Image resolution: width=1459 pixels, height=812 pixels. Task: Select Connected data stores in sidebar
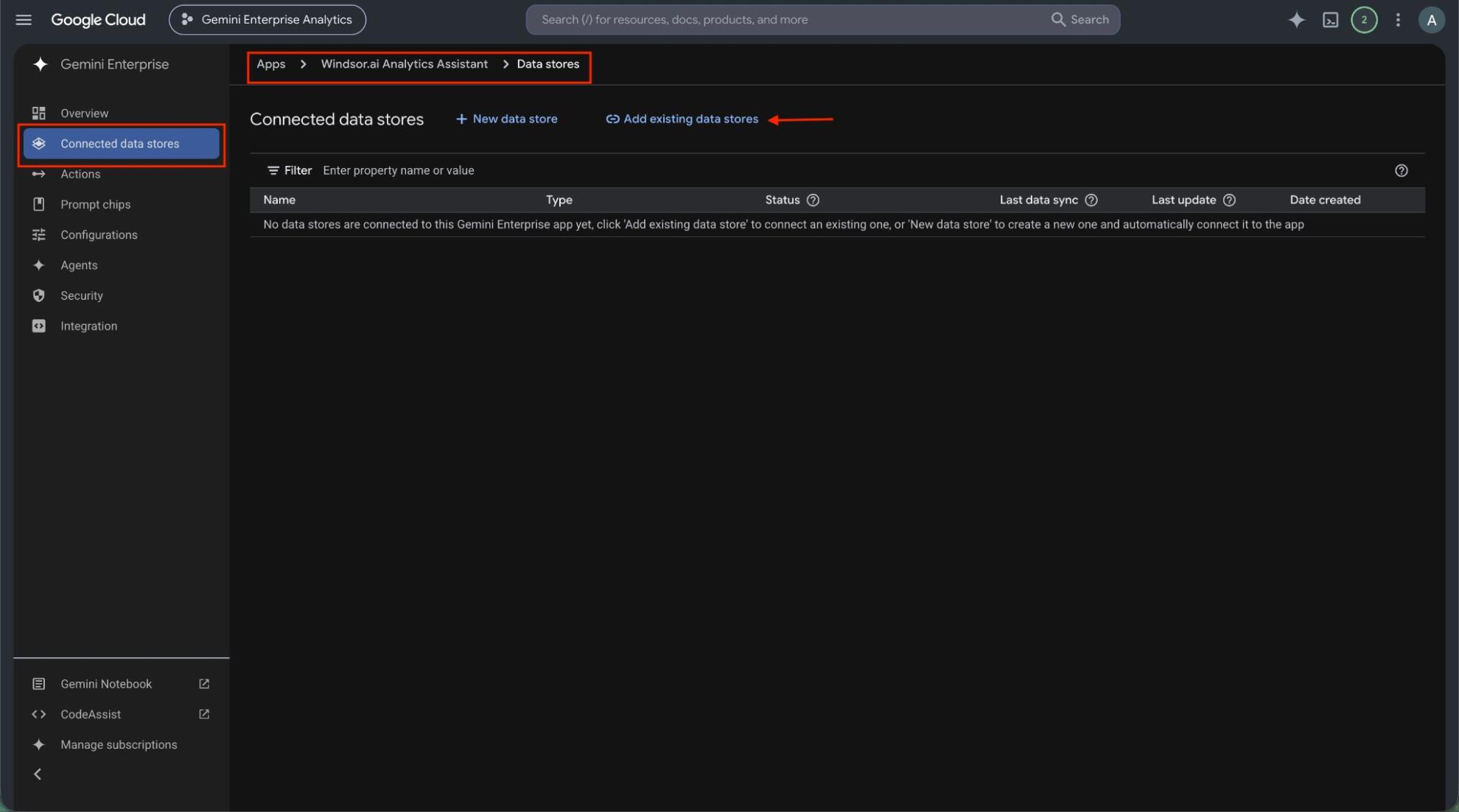tap(122, 144)
